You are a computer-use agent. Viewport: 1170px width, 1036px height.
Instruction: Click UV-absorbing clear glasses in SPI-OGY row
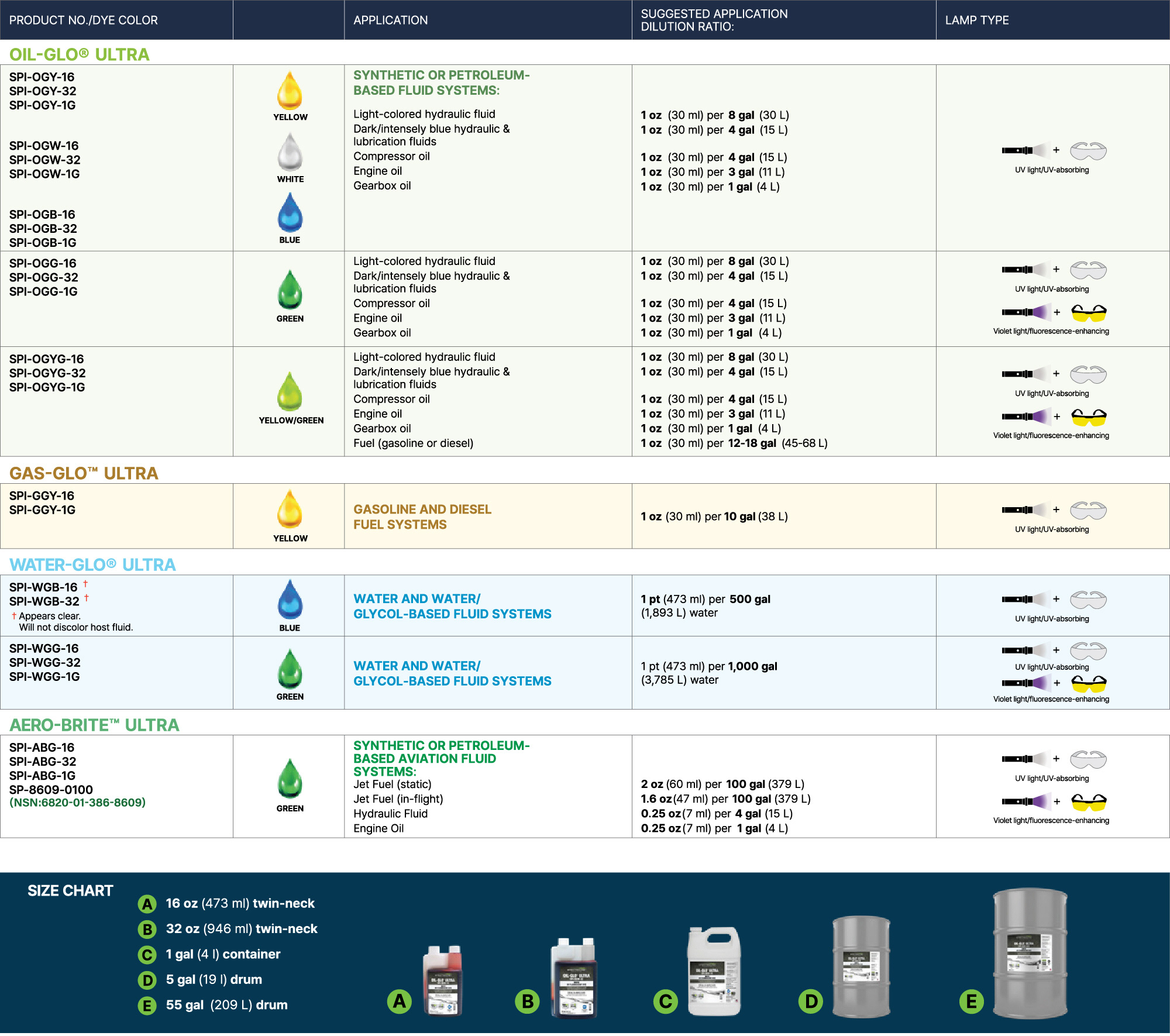coord(1088,151)
